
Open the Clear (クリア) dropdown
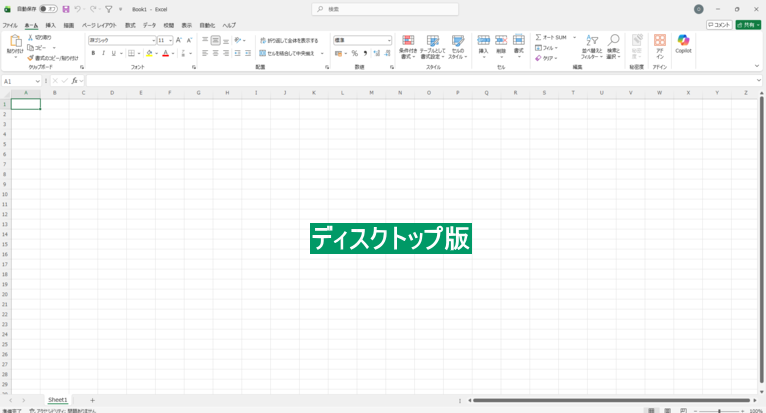coord(546,58)
